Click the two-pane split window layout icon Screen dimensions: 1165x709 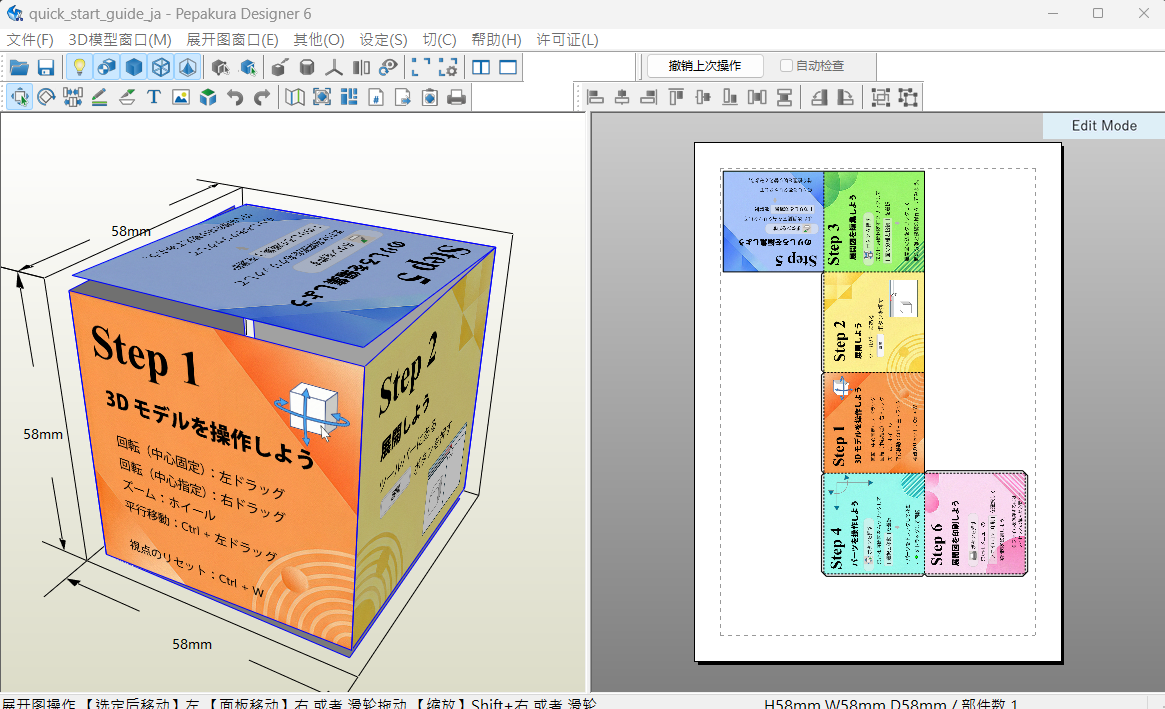(x=481, y=68)
